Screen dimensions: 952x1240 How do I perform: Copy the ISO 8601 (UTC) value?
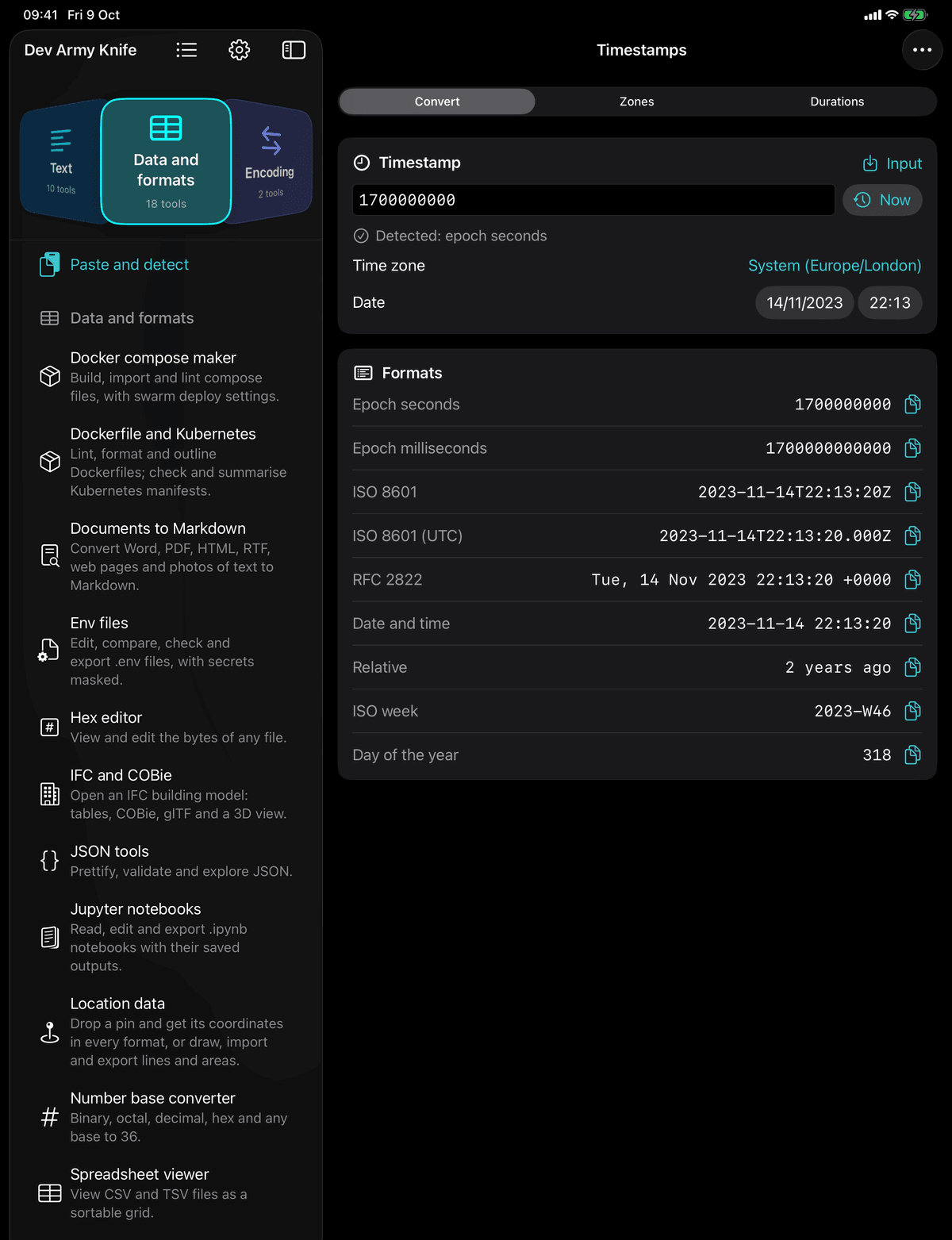pos(913,536)
